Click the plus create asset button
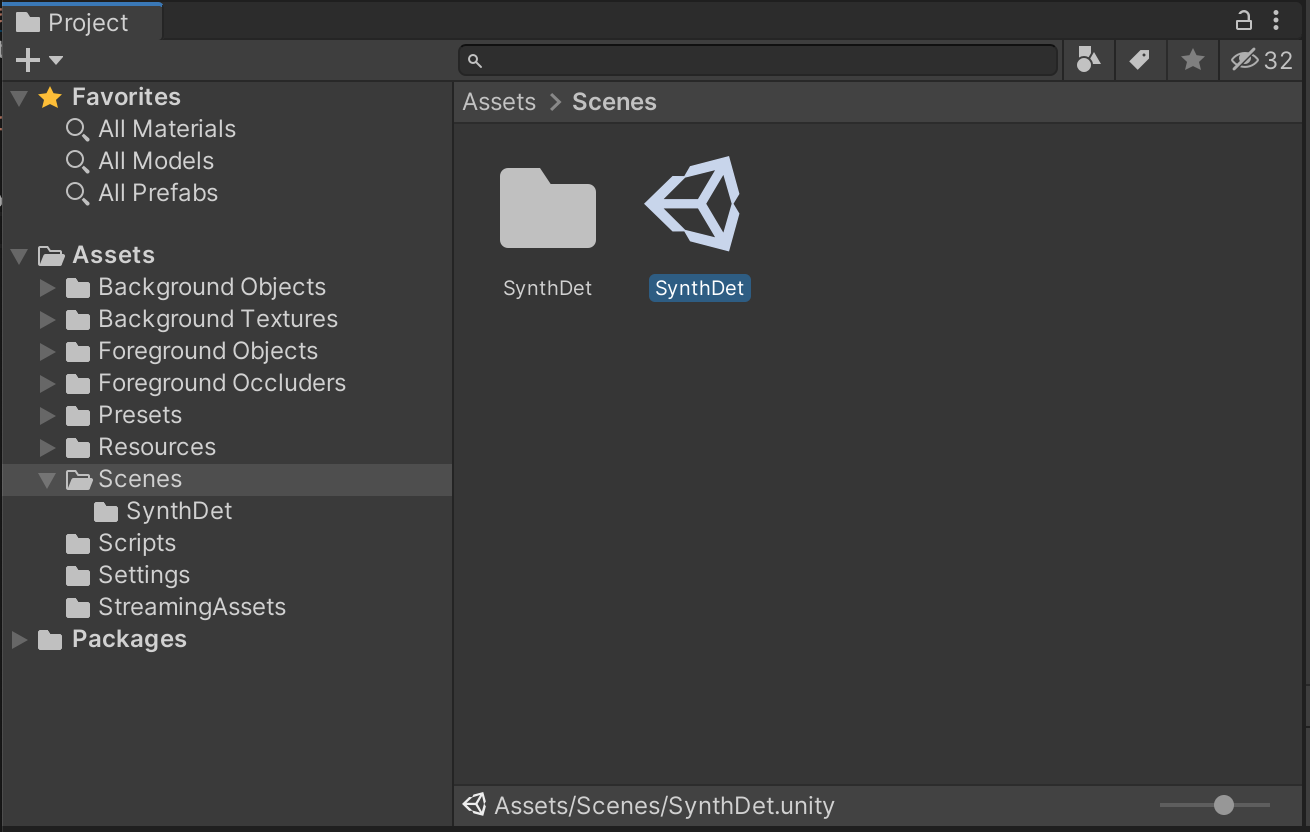Viewport: 1310px width, 832px height. 28,61
